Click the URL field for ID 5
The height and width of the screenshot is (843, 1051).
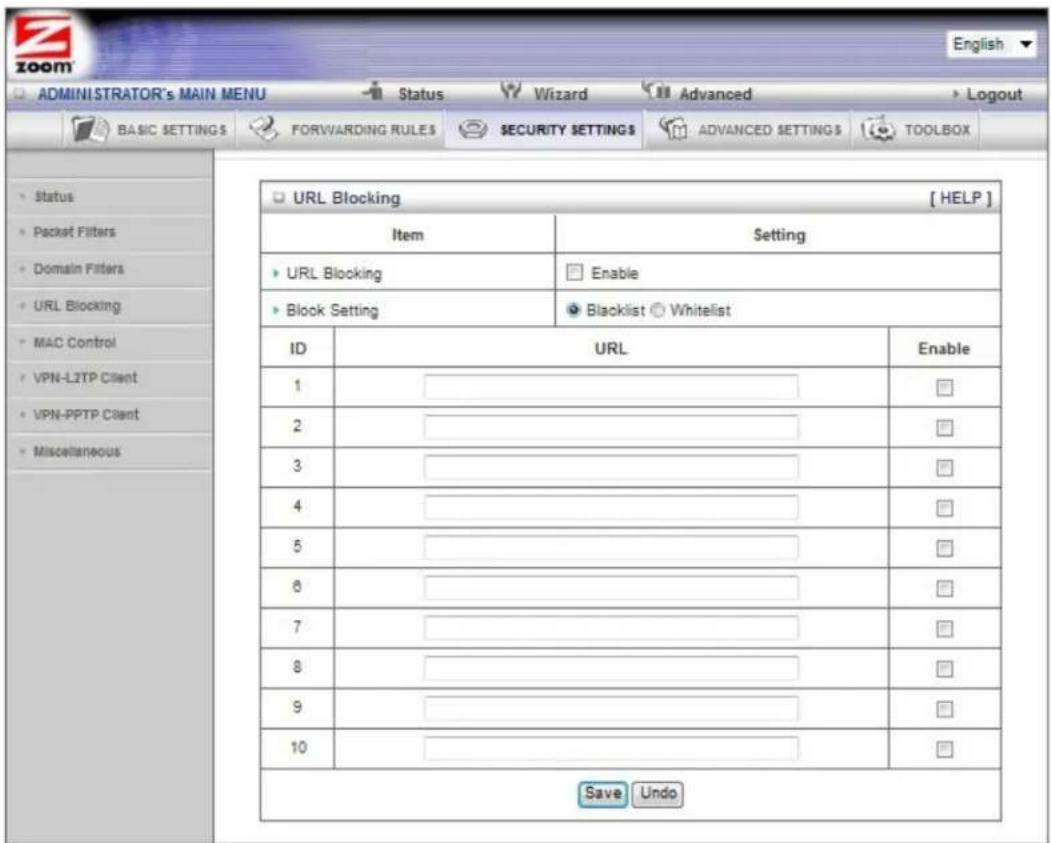(611, 547)
